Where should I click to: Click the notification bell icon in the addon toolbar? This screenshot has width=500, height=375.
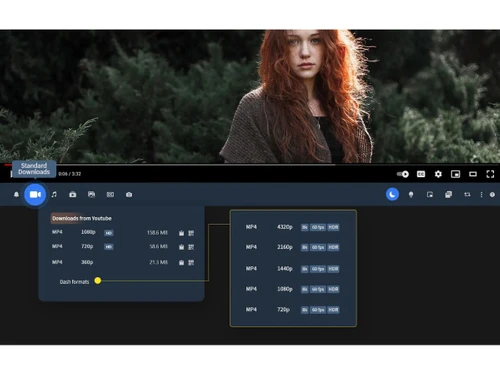(x=16, y=194)
